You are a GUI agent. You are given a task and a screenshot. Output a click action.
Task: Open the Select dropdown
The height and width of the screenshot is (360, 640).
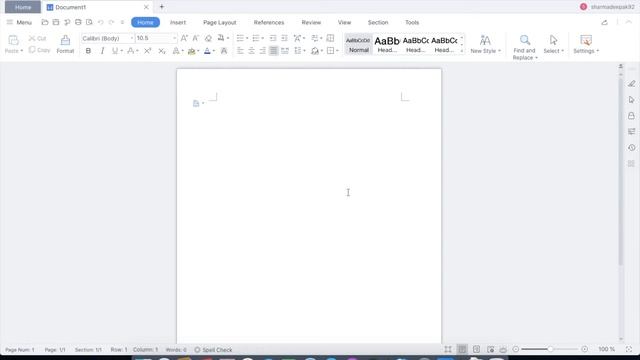(x=553, y=44)
